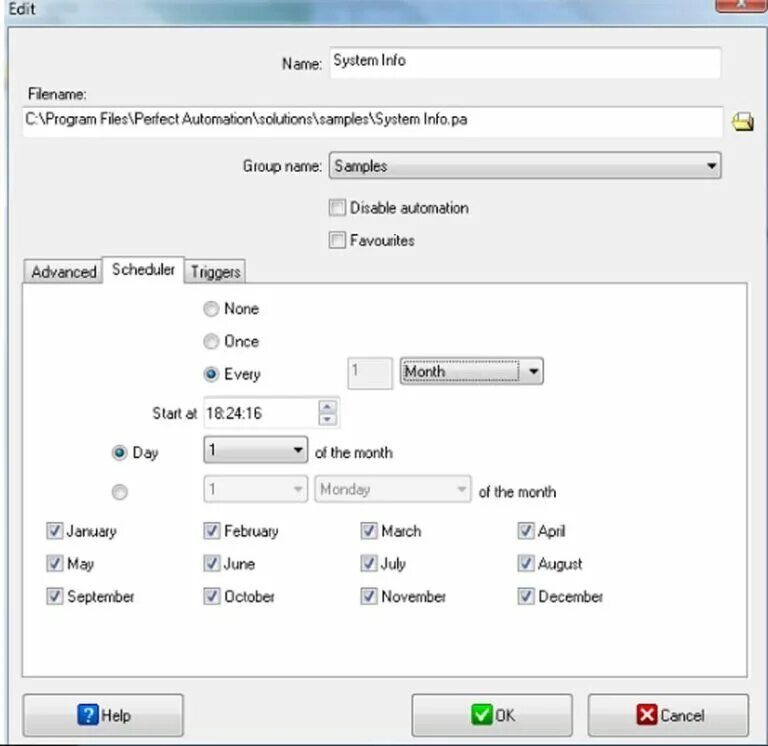Screen dimensions: 768x746
Task: Select the weekday of the month radio
Action: [120, 492]
